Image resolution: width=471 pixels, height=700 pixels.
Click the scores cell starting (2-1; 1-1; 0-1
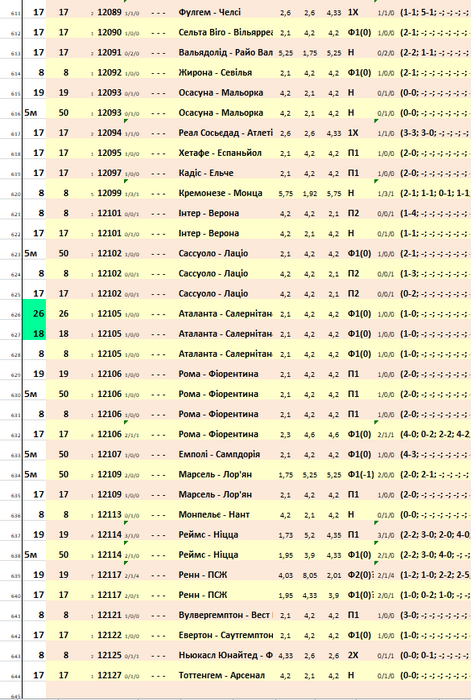[x=435, y=193]
